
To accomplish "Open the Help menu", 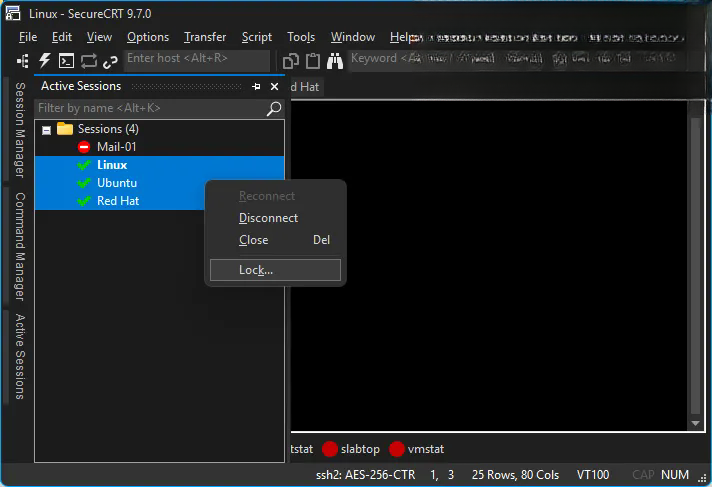I will (x=401, y=37).
